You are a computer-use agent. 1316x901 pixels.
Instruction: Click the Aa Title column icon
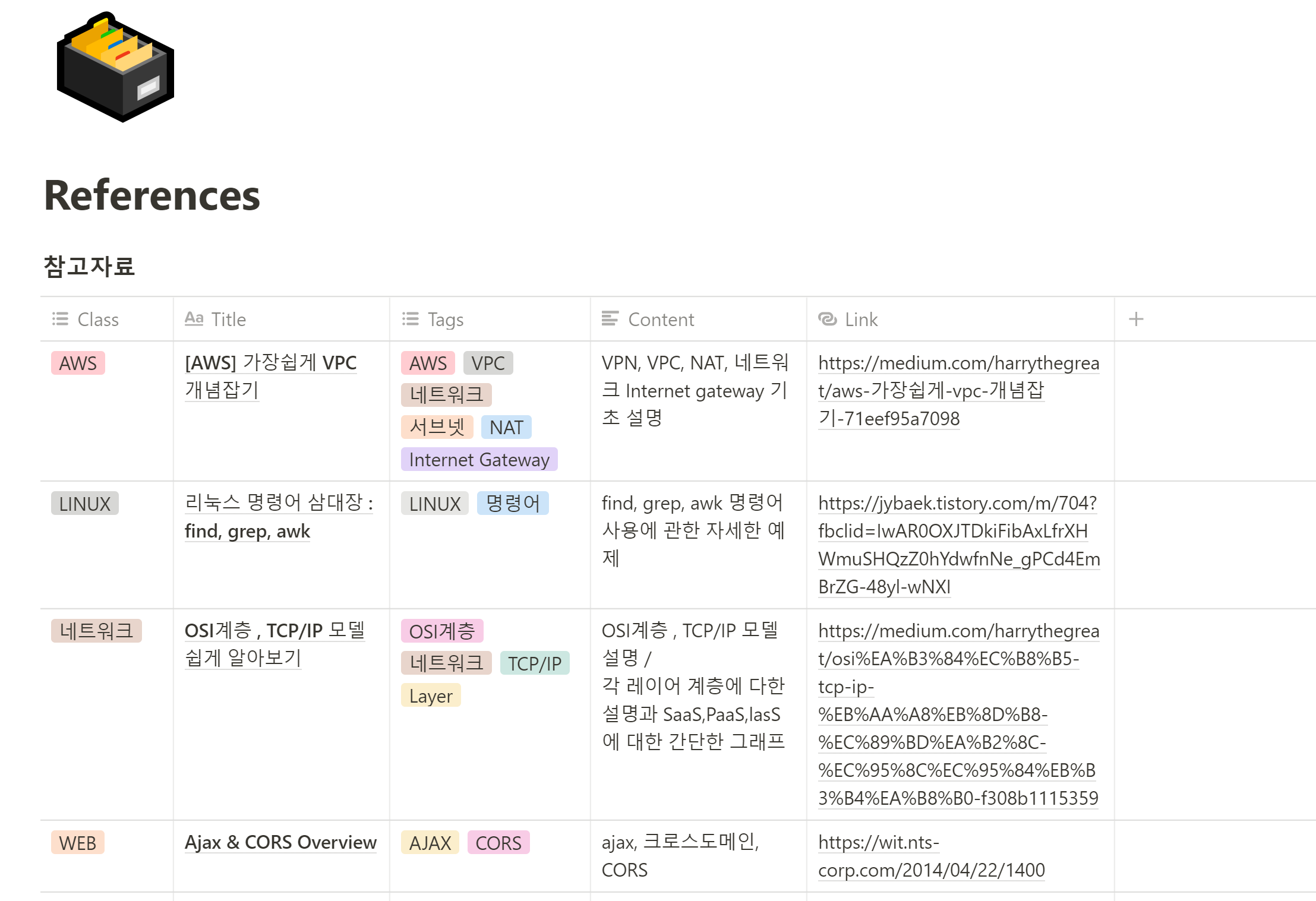194,318
